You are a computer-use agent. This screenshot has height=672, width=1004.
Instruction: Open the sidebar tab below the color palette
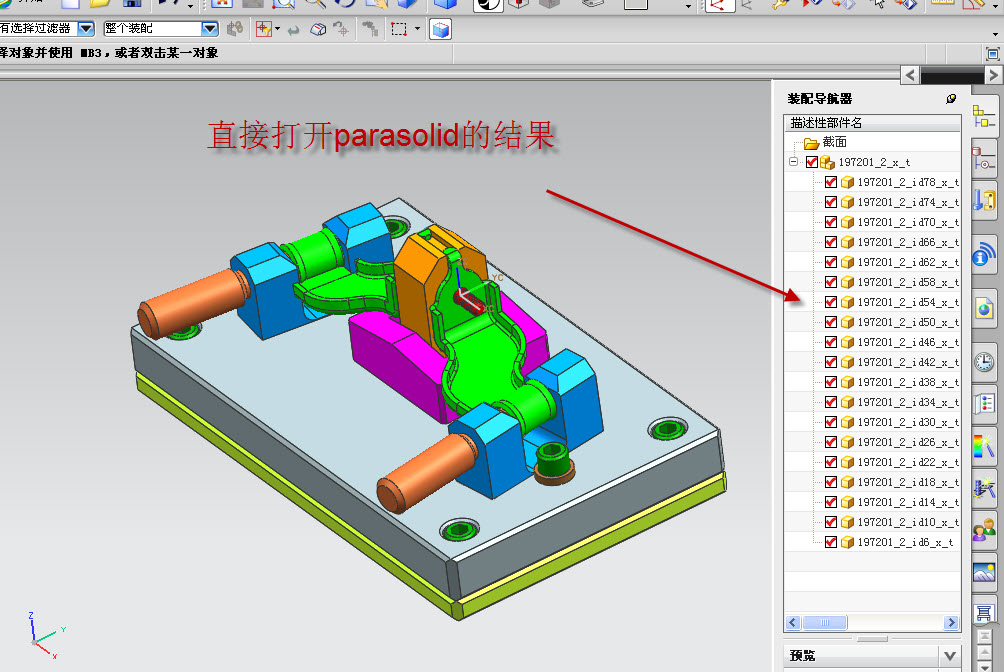tap(984, 488)
